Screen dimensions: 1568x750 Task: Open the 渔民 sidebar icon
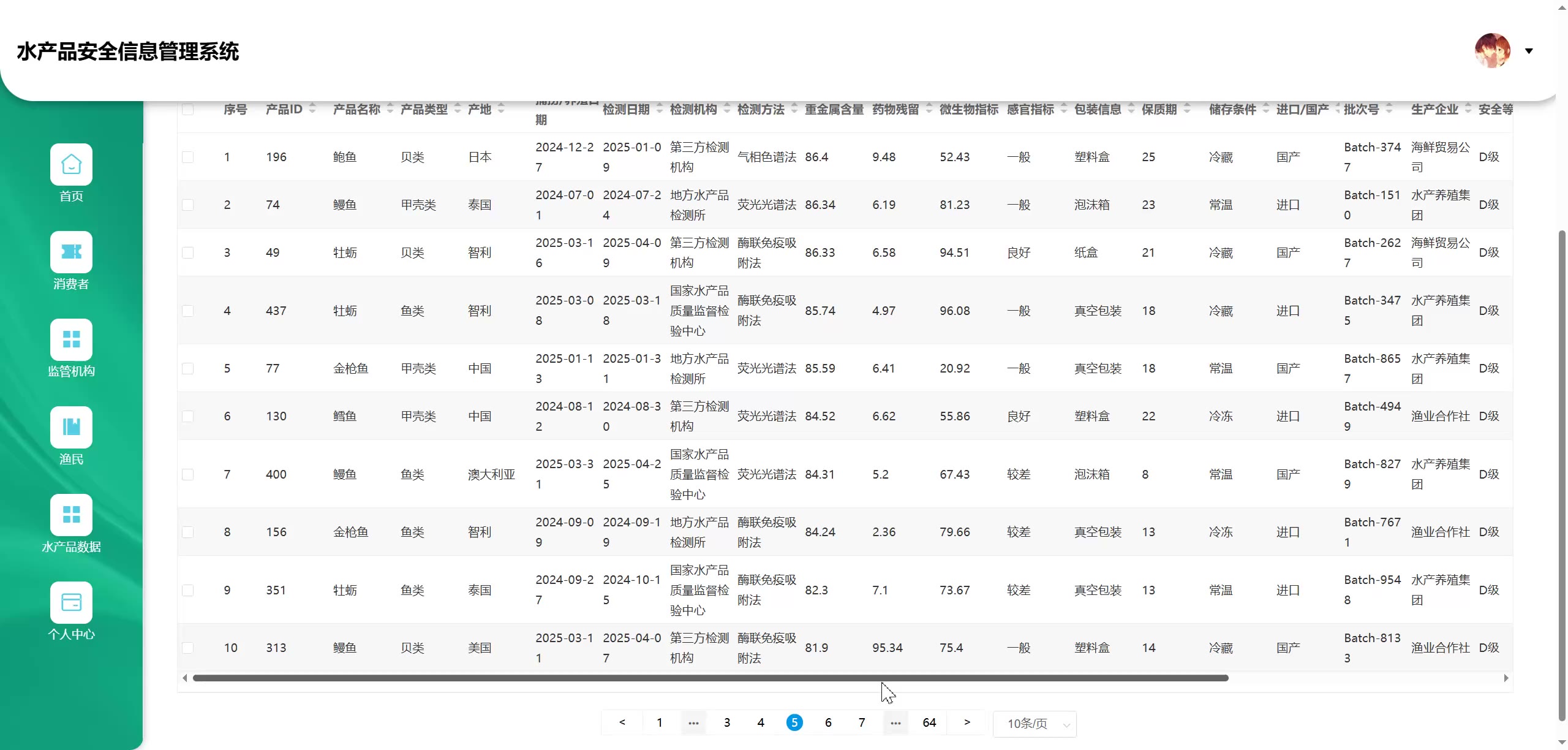[x=71, y=427]
